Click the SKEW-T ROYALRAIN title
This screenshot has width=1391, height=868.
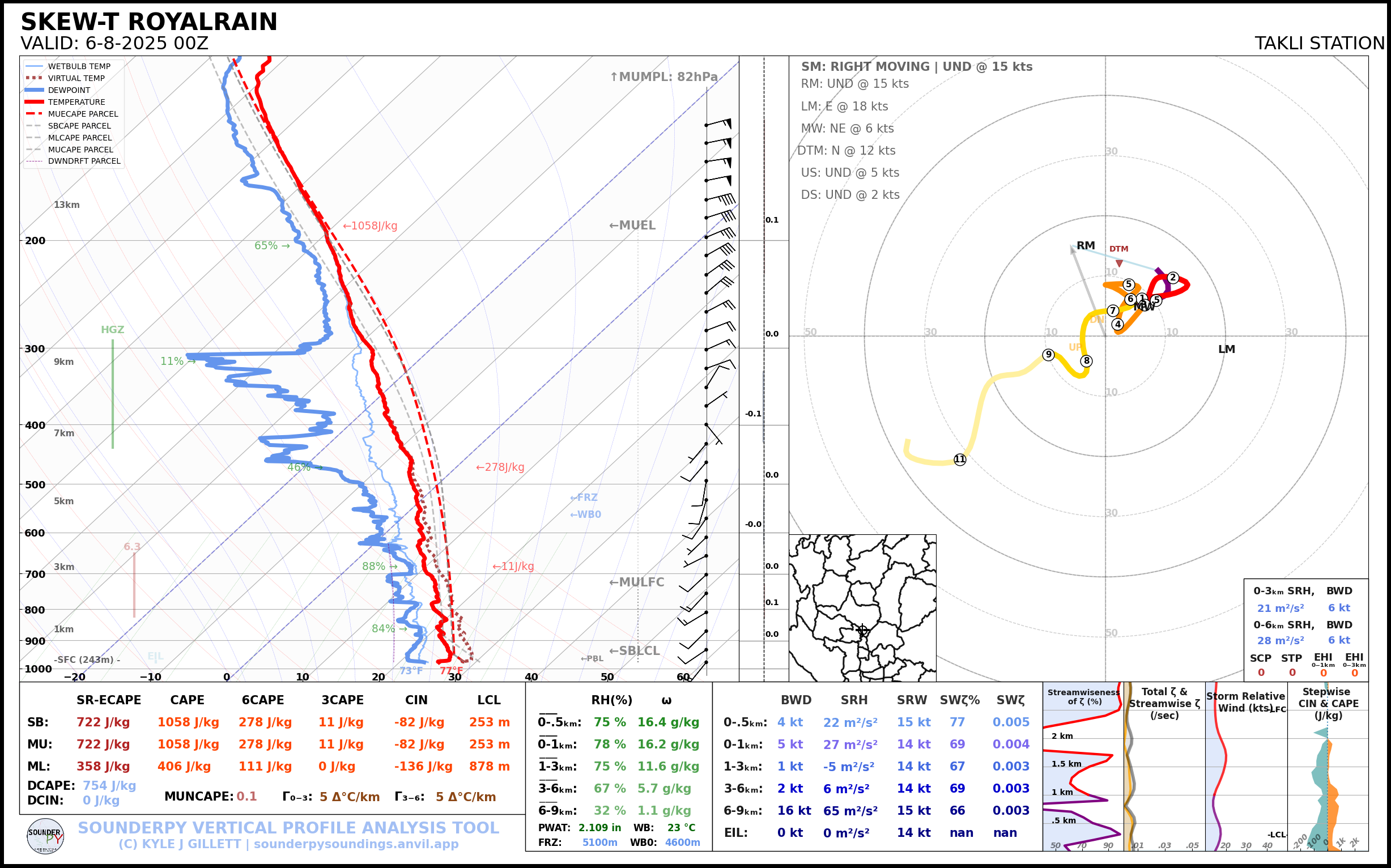pos(148,22)
